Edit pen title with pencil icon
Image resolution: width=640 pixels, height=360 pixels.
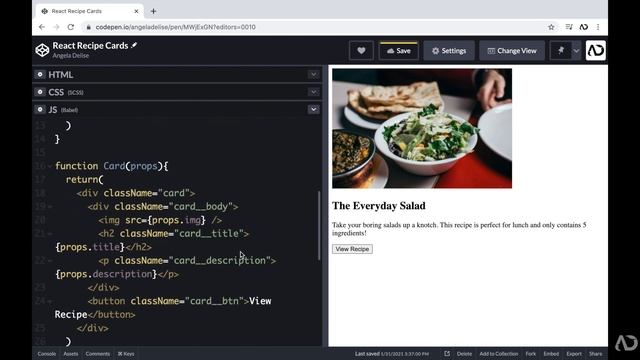134,45
